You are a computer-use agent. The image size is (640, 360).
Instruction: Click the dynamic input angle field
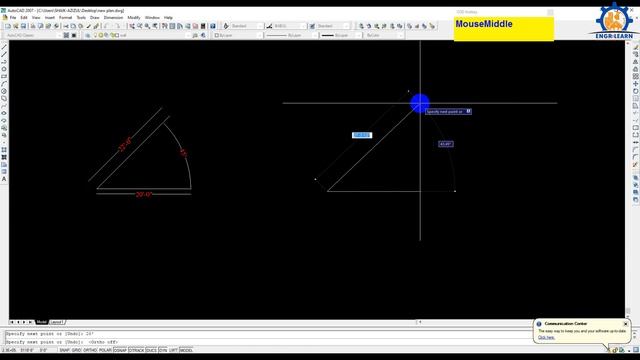[446, 144]
